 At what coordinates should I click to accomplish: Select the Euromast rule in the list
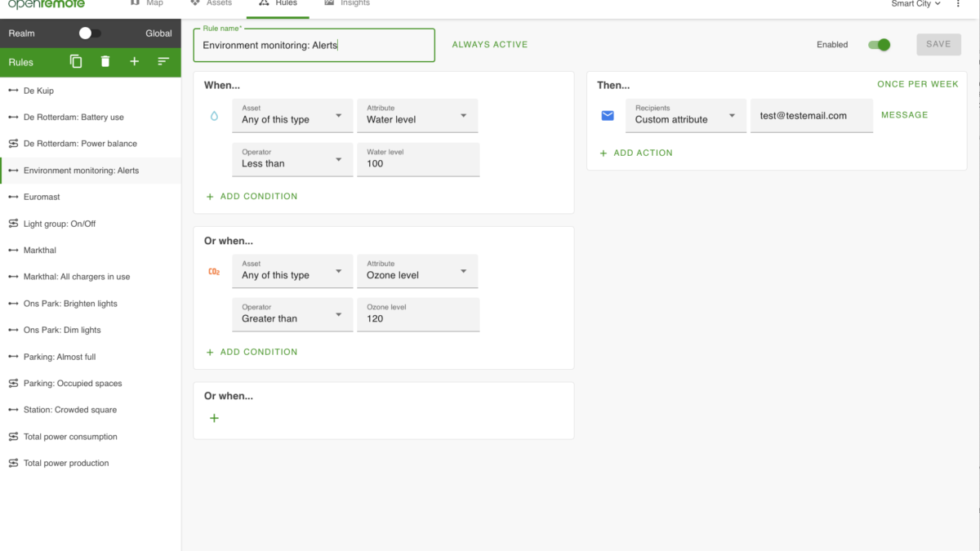click(42, 197)
